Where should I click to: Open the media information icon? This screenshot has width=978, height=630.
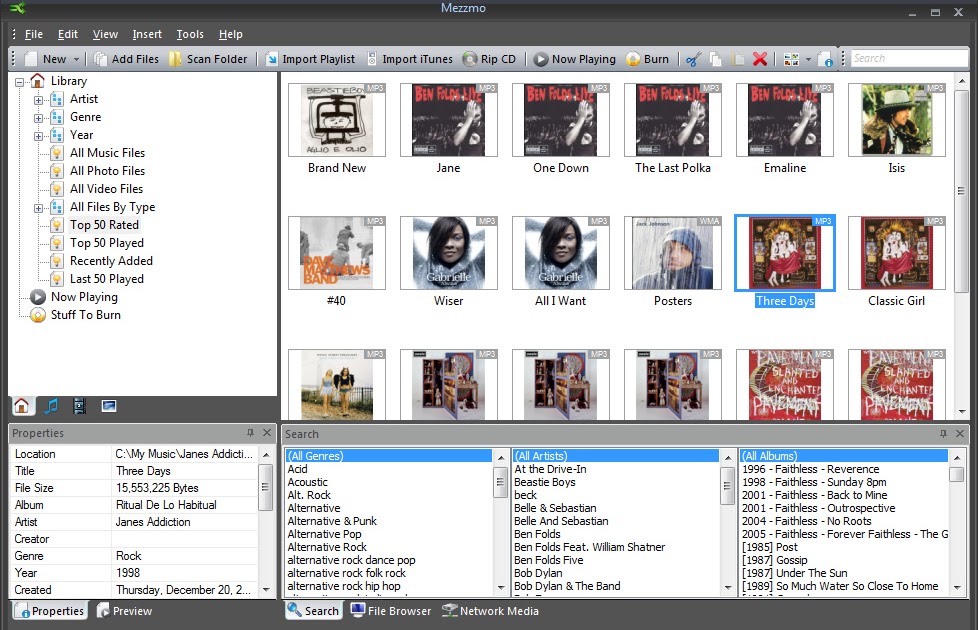pyautogui.click(x=826, y=58)
